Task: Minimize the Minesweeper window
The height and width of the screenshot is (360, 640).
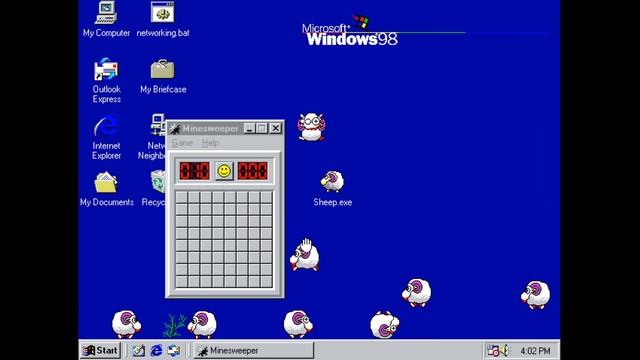Action: tap(249, 129)
